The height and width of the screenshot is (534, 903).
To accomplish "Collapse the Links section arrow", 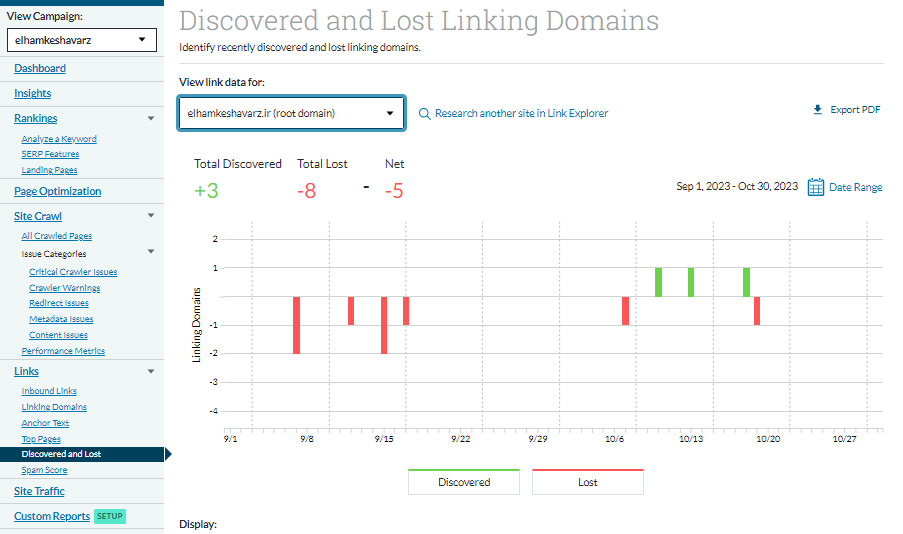I will click(x=151, y=372).
